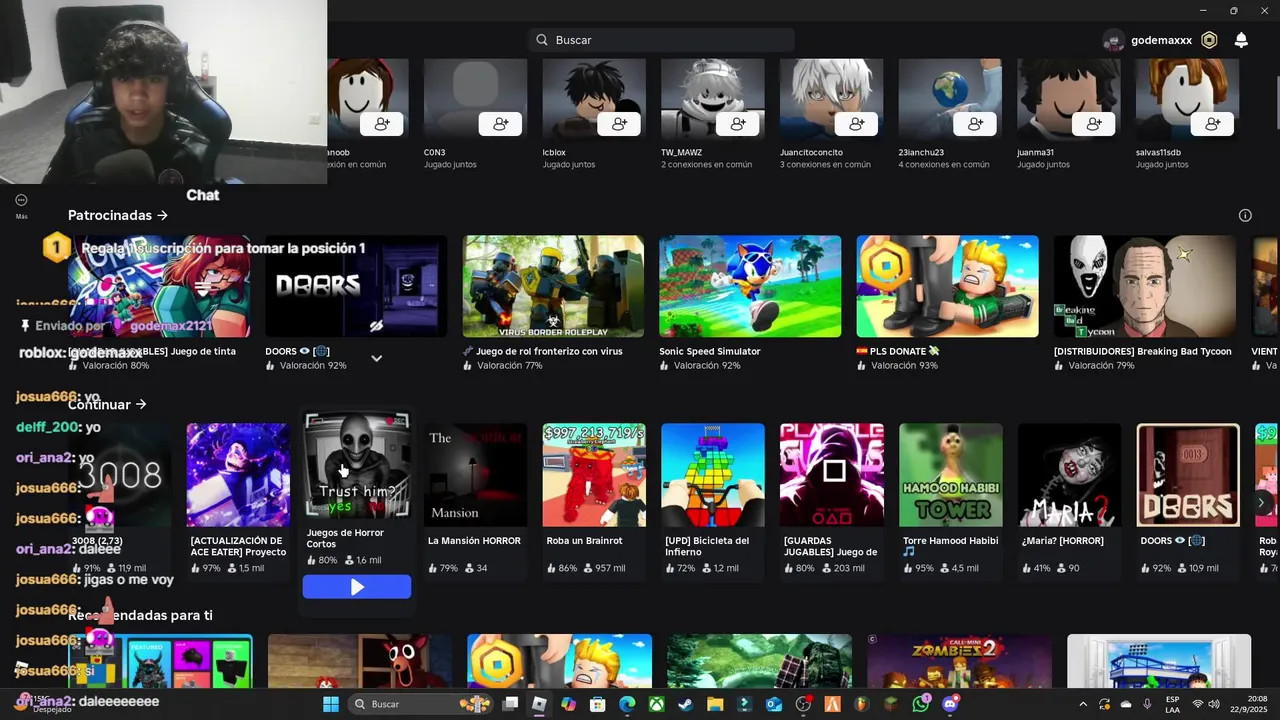Add anoob as a friend
The width and height of the screenshot is (1280, 720).
coord(381,124)
